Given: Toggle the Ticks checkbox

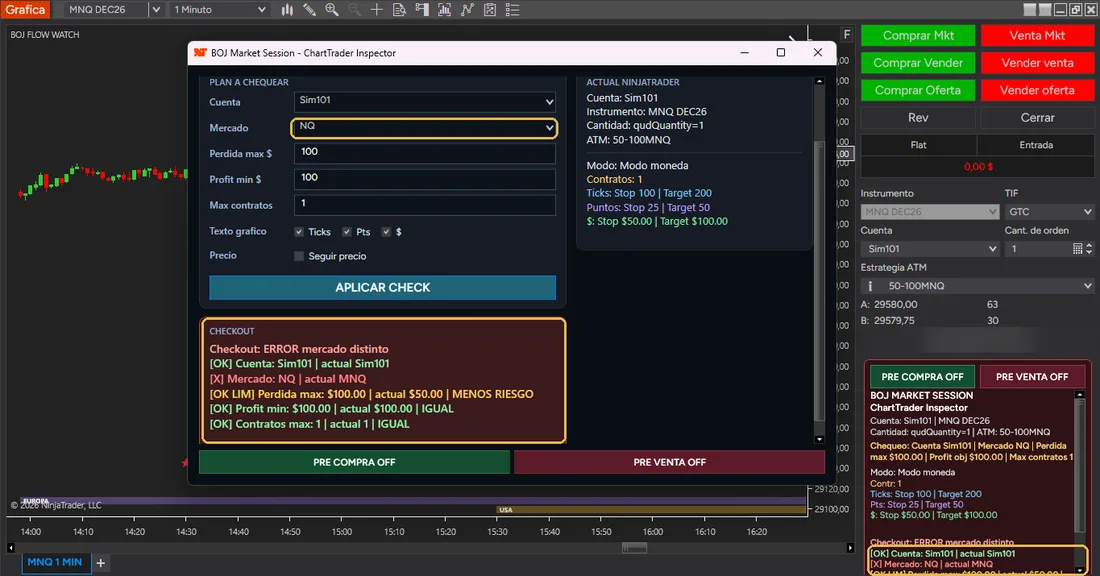Looking at the screenshot, I should coord(299,232).
